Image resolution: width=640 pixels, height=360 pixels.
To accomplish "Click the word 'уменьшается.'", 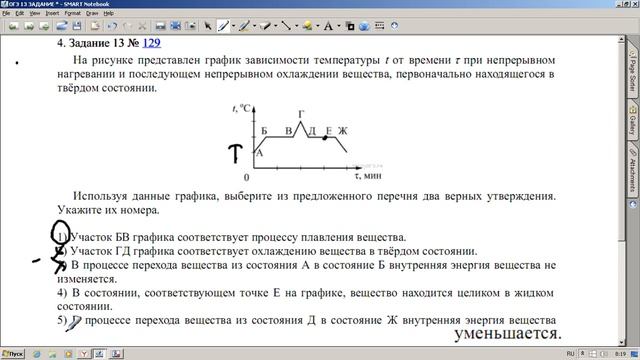I will [x=508, y=333].
